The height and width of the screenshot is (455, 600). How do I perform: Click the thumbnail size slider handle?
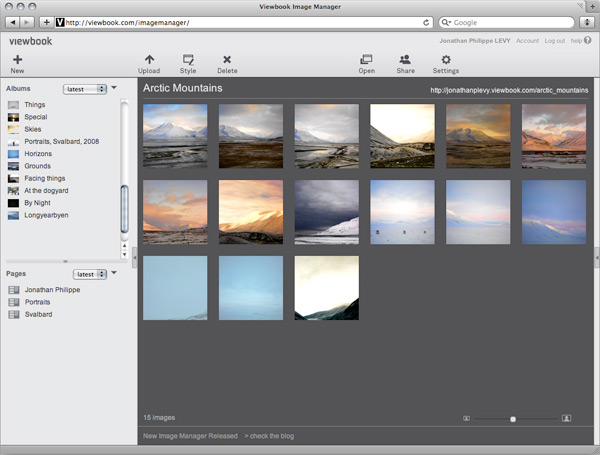point(513,419)
